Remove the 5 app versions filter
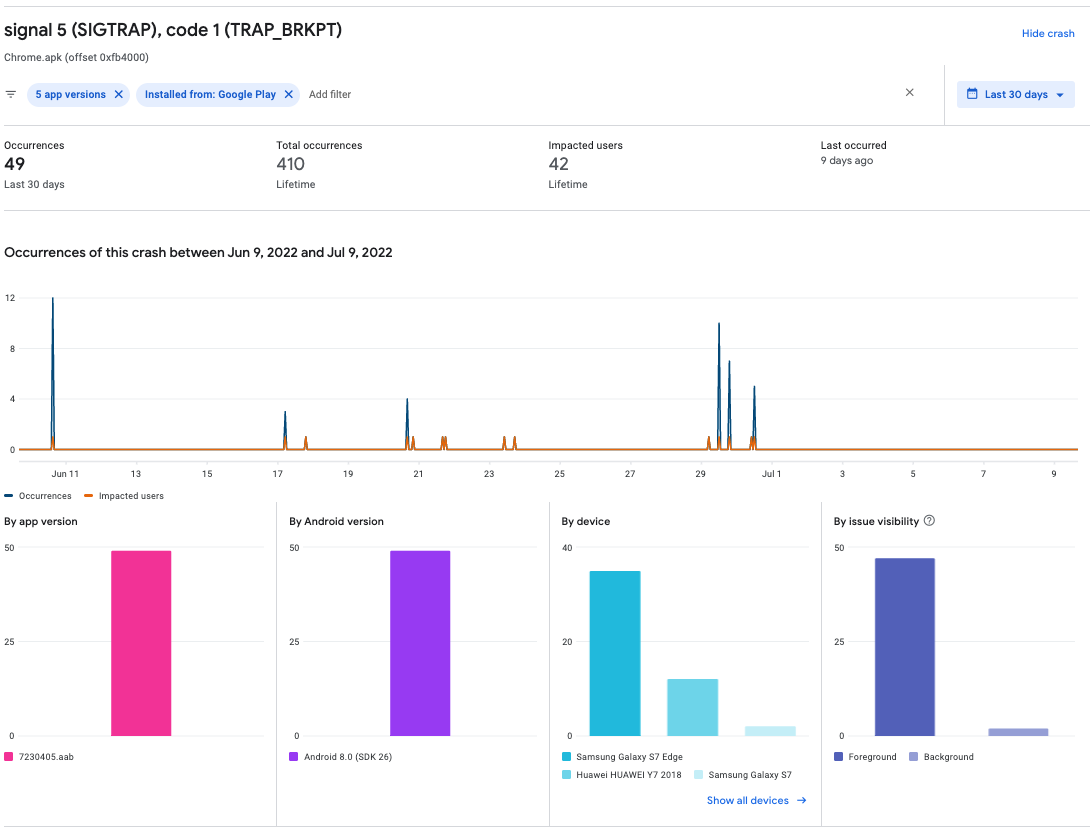The width and height of the screenshot is (1090, 829). click(119, 95)
